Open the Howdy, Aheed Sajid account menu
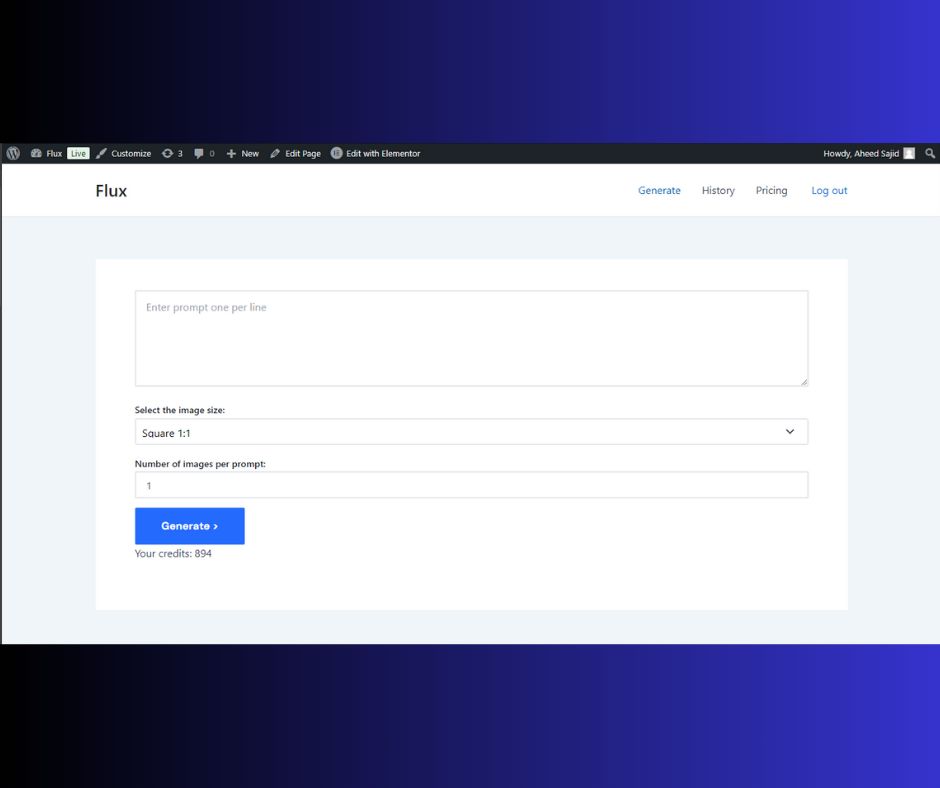This screenshot has height=788, width=940. tap(869, 154)
